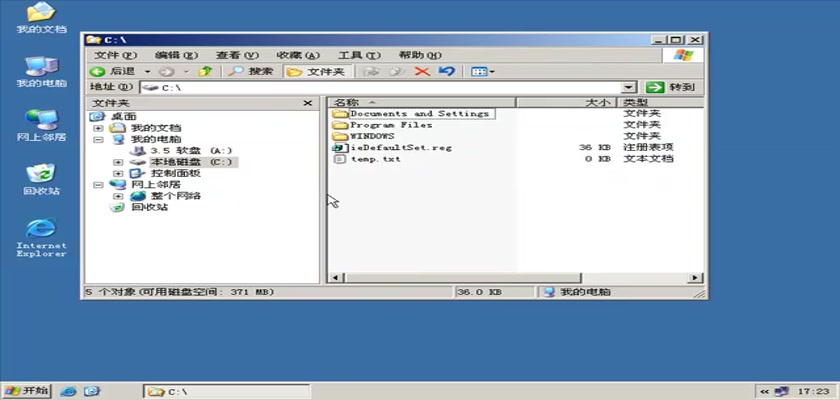Open the address bar dropdown arrow
The width and height of the screenshot is (840, 400).
(x=629, y=88)
